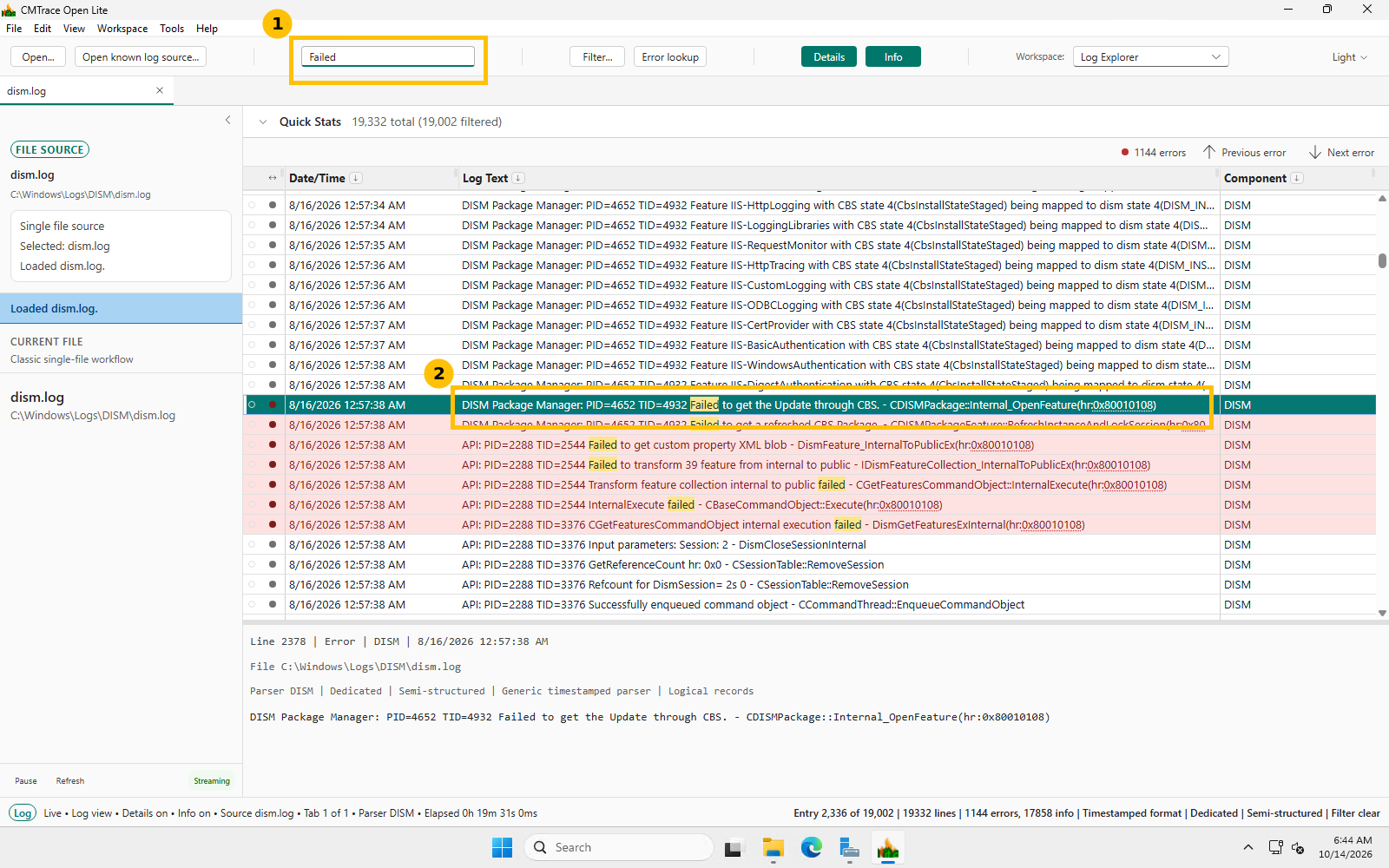Collapse the Quick Stats section
Viewport: 1389px width, 868px height.
pos(263,122)
